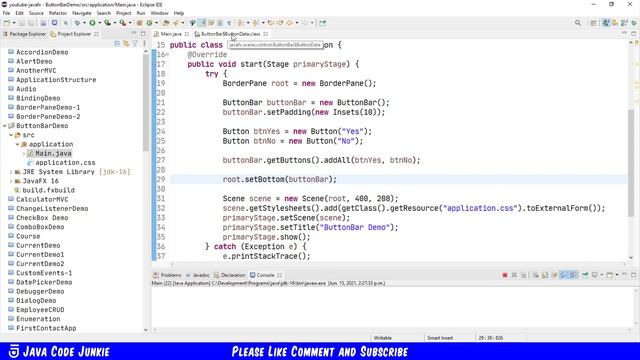Screen dimensions: 640x360
Task: Select the CalculatorMVC project
Action: click(x=42, y=200)
